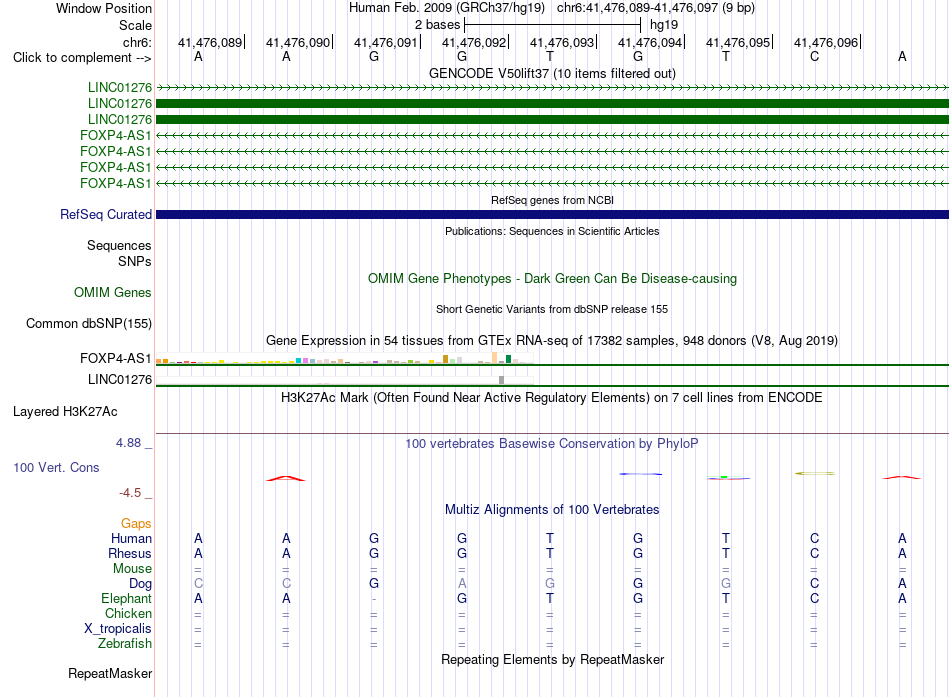
Task: Select position label 41,476,092 on ruler
Action: click(x=474, y=42)
